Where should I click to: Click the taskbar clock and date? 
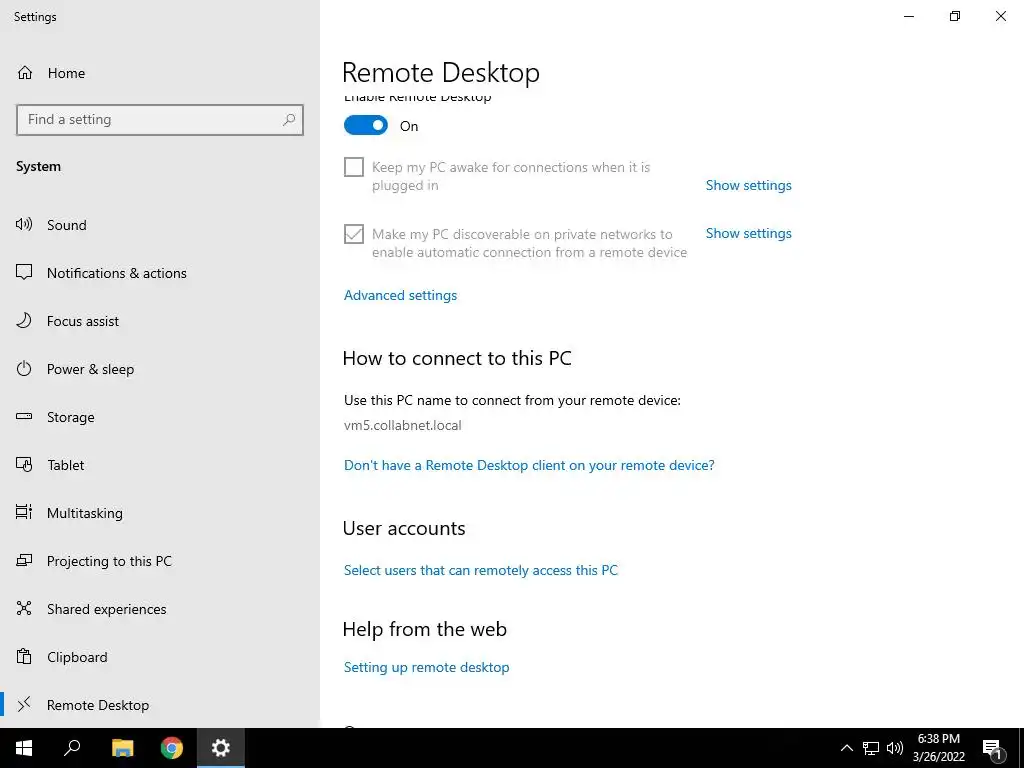[938, 748]
